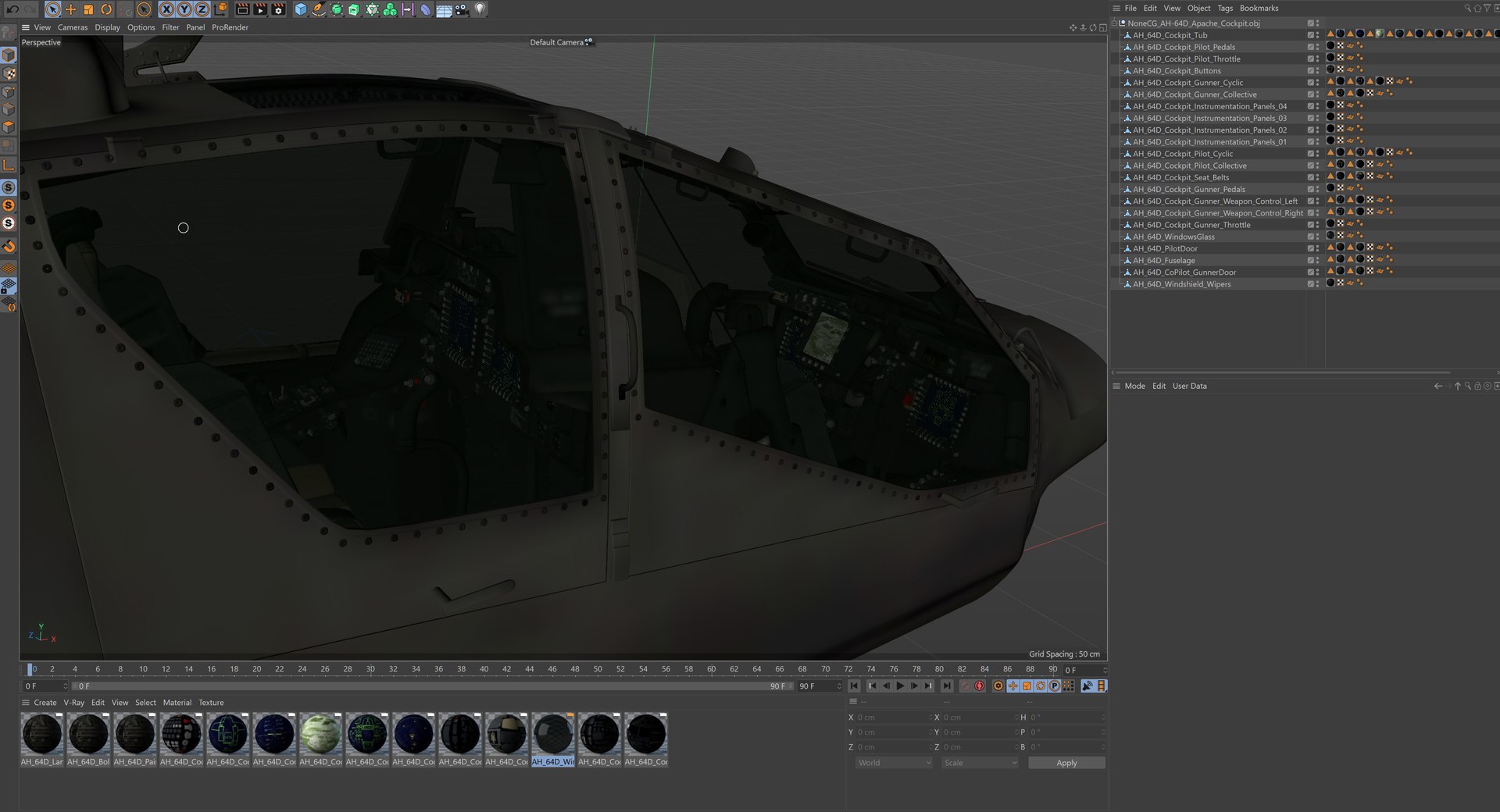Open the Cameras menu in viewport
1500x812 pixels.
point(73,27)
